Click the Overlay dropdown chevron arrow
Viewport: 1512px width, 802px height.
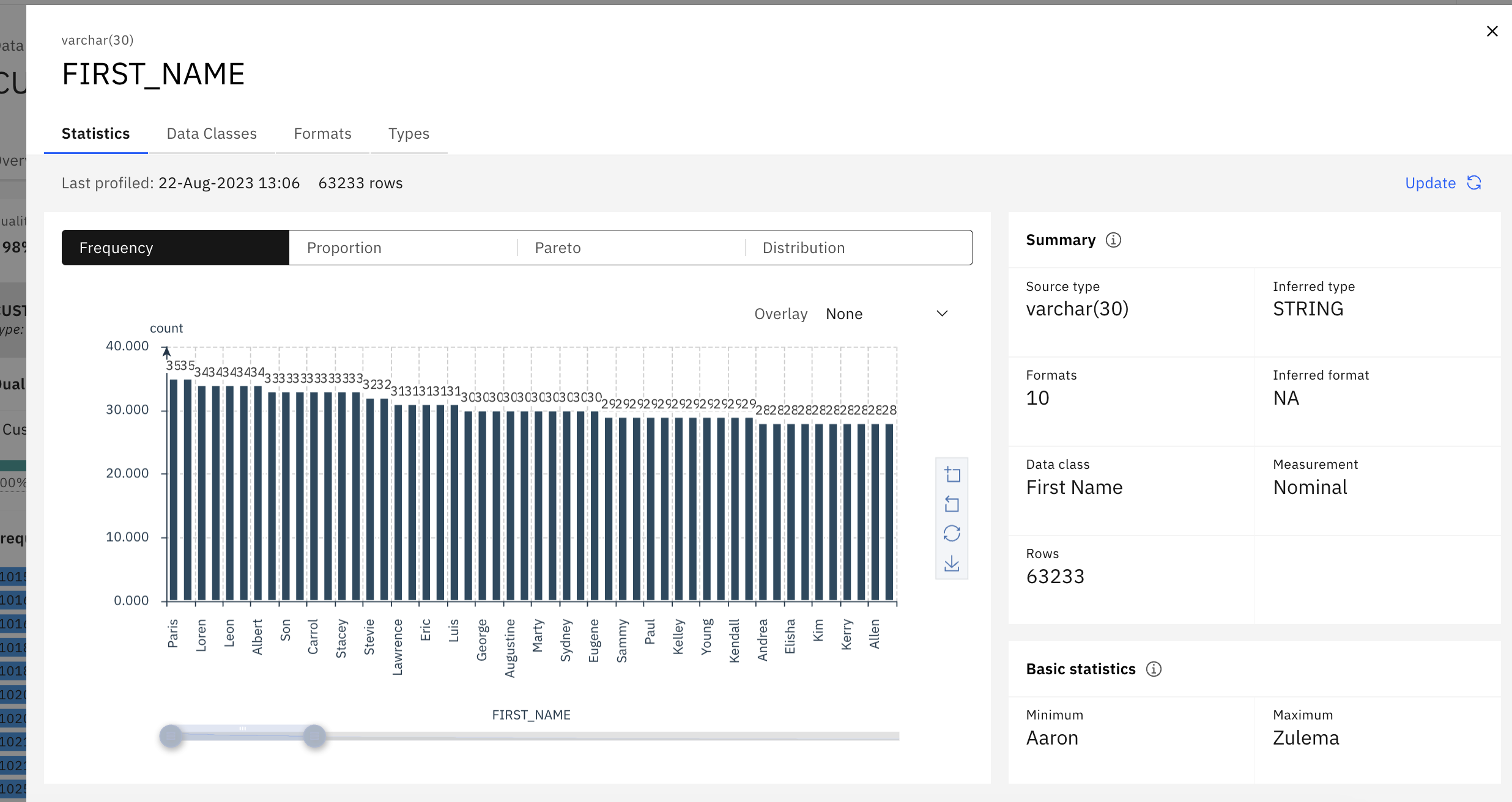pyautogui.click(x=942, y=314)
